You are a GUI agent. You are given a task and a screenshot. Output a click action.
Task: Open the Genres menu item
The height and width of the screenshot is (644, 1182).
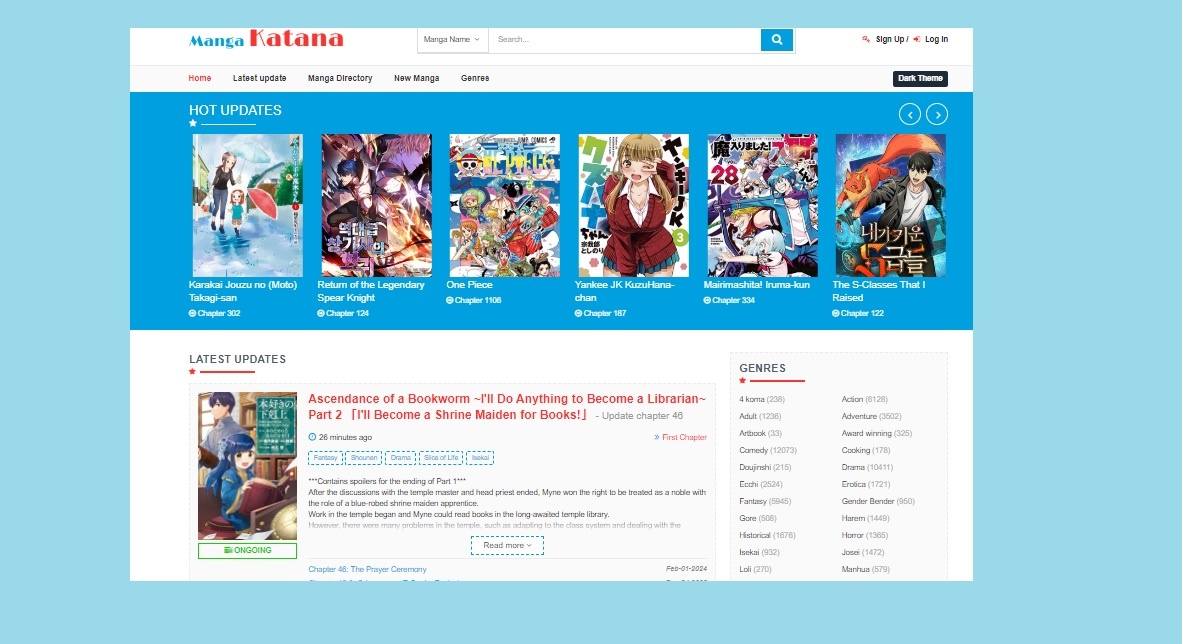tap(475, 78)
